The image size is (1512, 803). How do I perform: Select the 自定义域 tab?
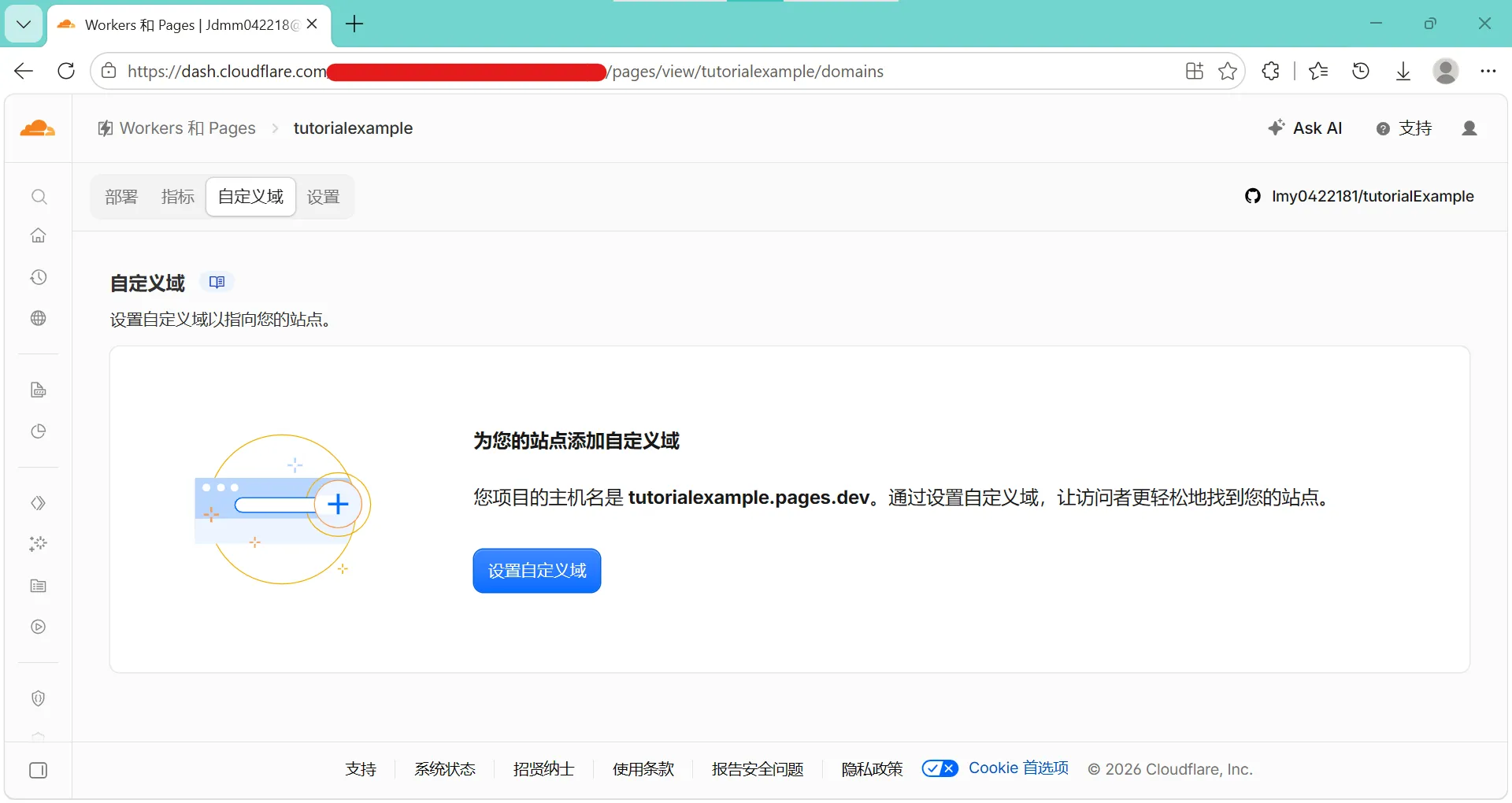(x=250, y=197)
